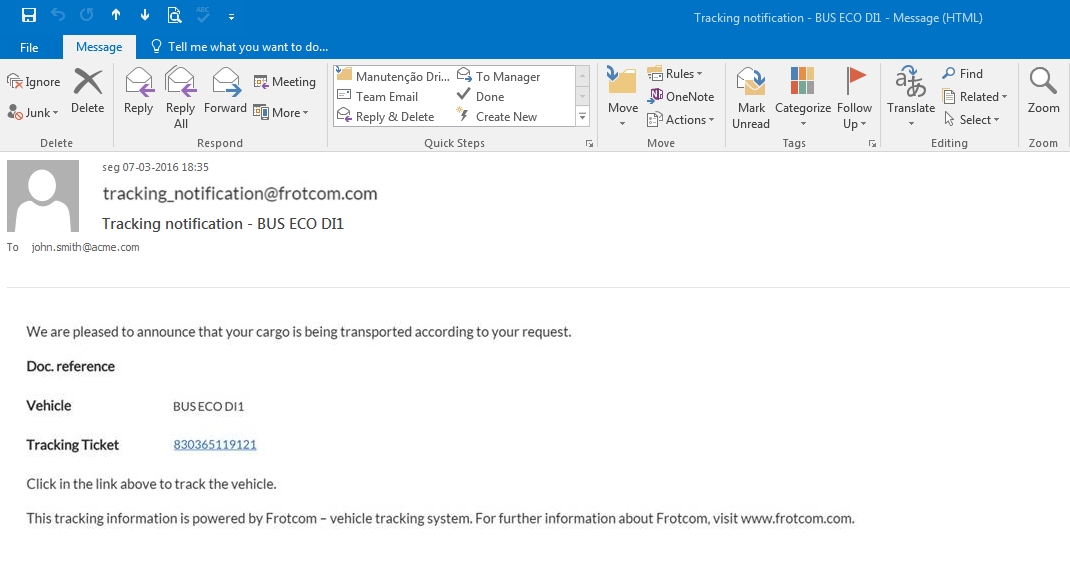Expand the Quick Steps gallery
Screen dimensions: 1070x563
(x=582, y=117)
